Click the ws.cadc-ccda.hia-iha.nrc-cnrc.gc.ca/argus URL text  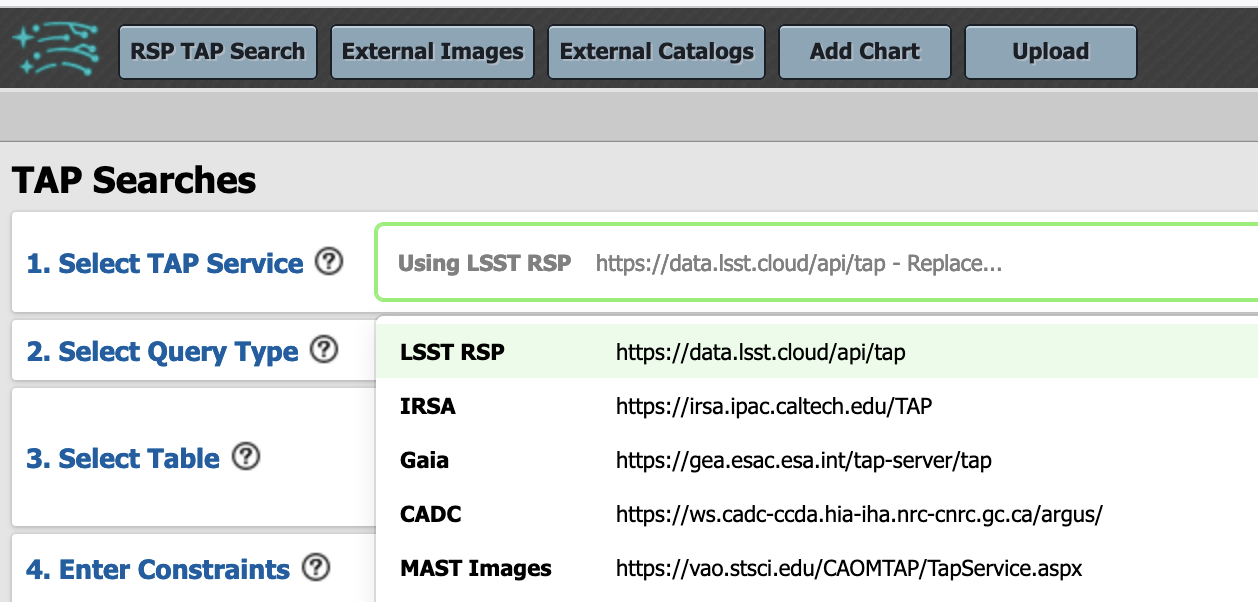click(x=859, y=514)
